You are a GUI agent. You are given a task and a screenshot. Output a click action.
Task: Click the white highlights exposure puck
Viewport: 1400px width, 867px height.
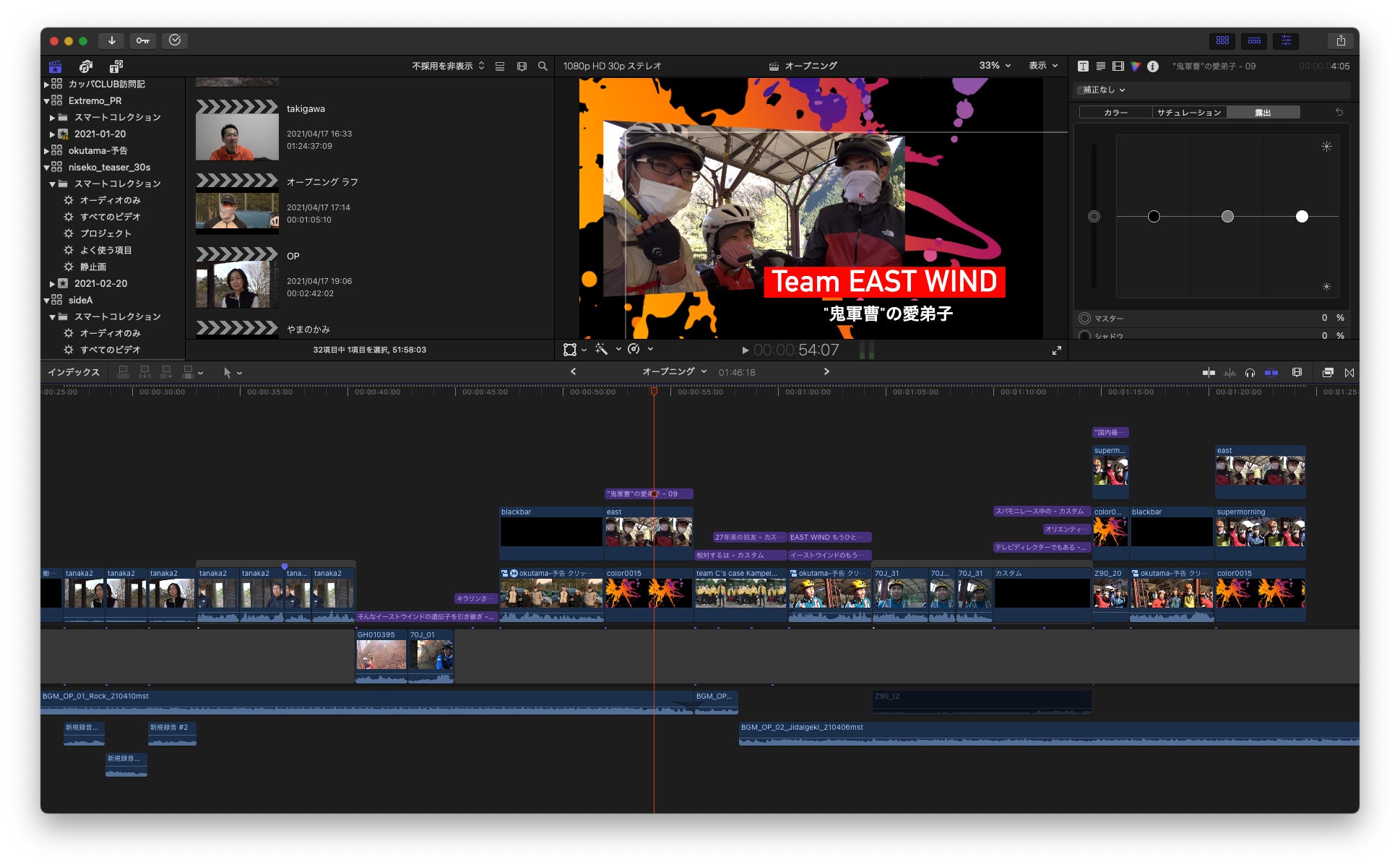pyautogui.click(x=1302, y=217)
